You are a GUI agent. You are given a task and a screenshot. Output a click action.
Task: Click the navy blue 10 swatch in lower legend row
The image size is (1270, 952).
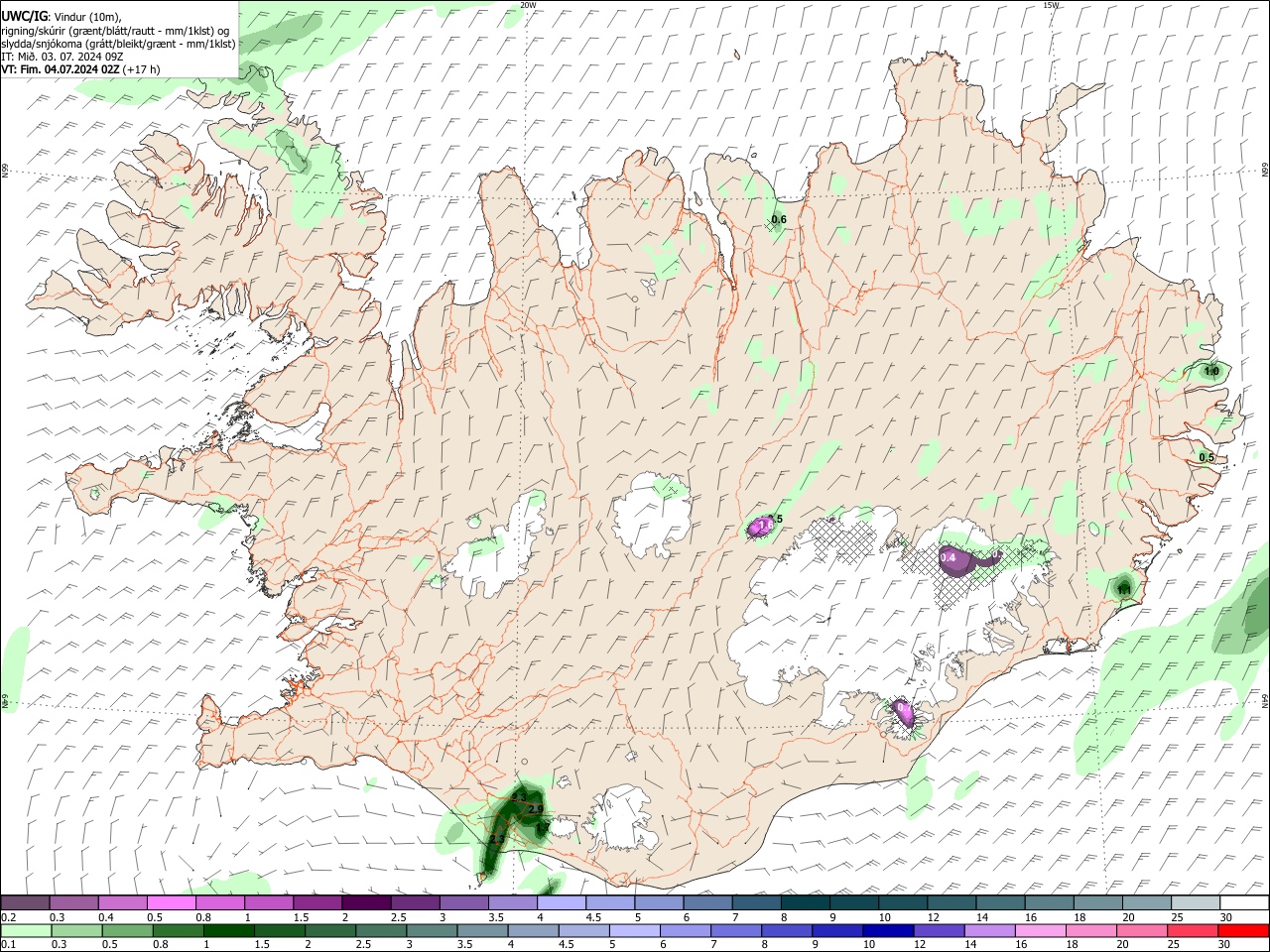[x=887, y=931]
